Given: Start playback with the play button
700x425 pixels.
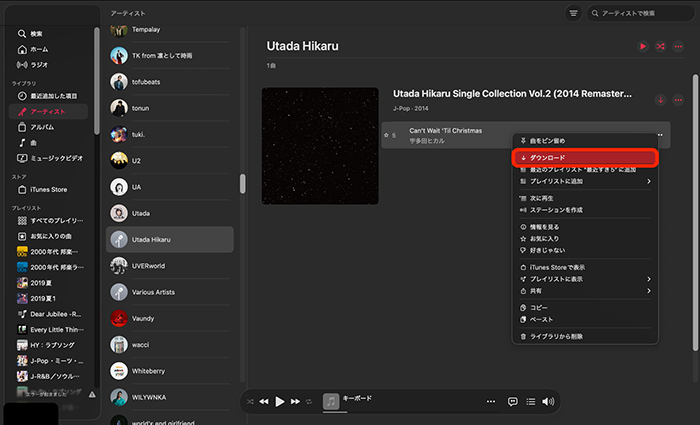Looking at the screenshot, I should (x=280, y=402).
